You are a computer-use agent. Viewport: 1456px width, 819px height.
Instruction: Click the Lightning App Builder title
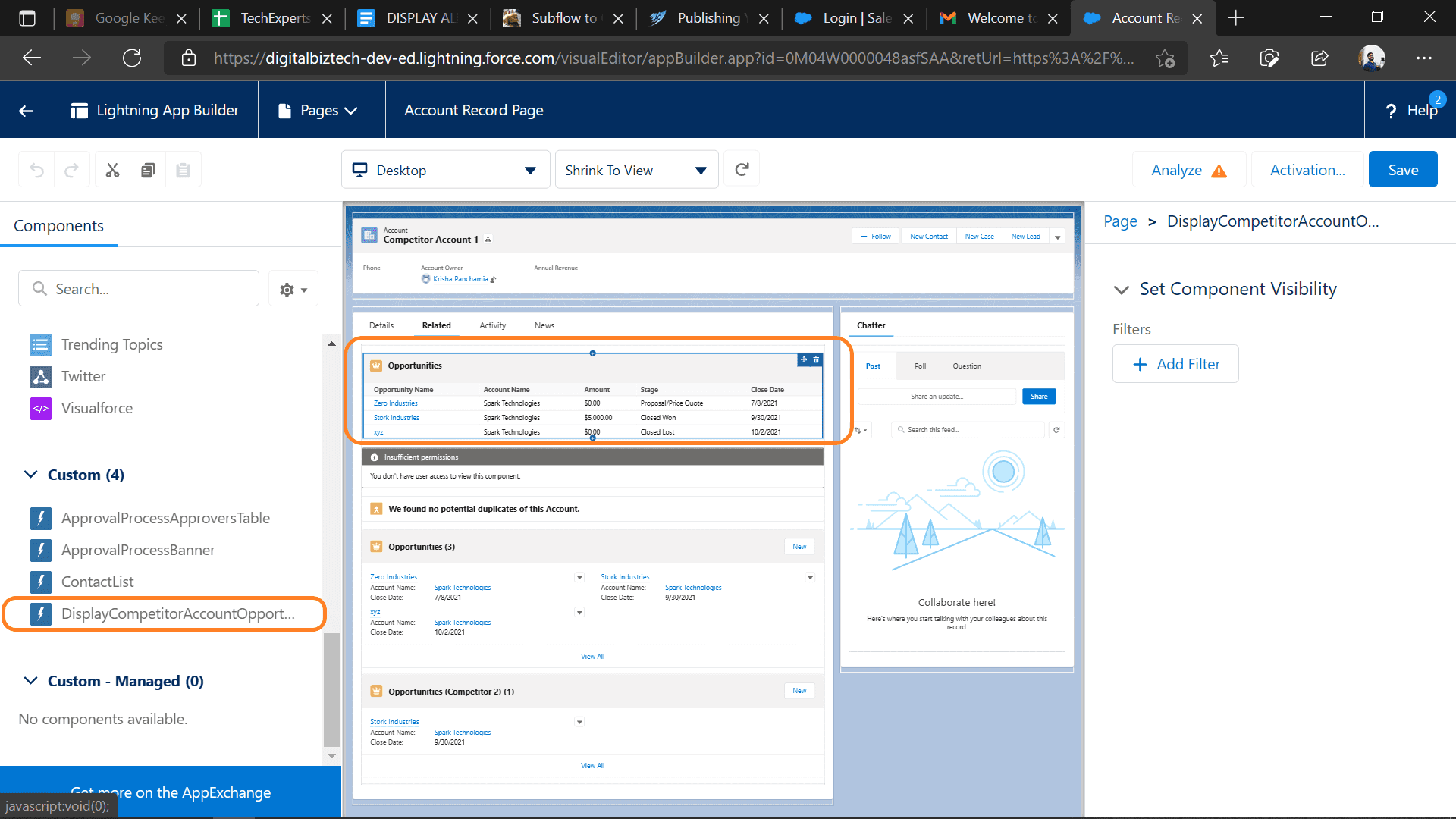[x=168, y=111]
